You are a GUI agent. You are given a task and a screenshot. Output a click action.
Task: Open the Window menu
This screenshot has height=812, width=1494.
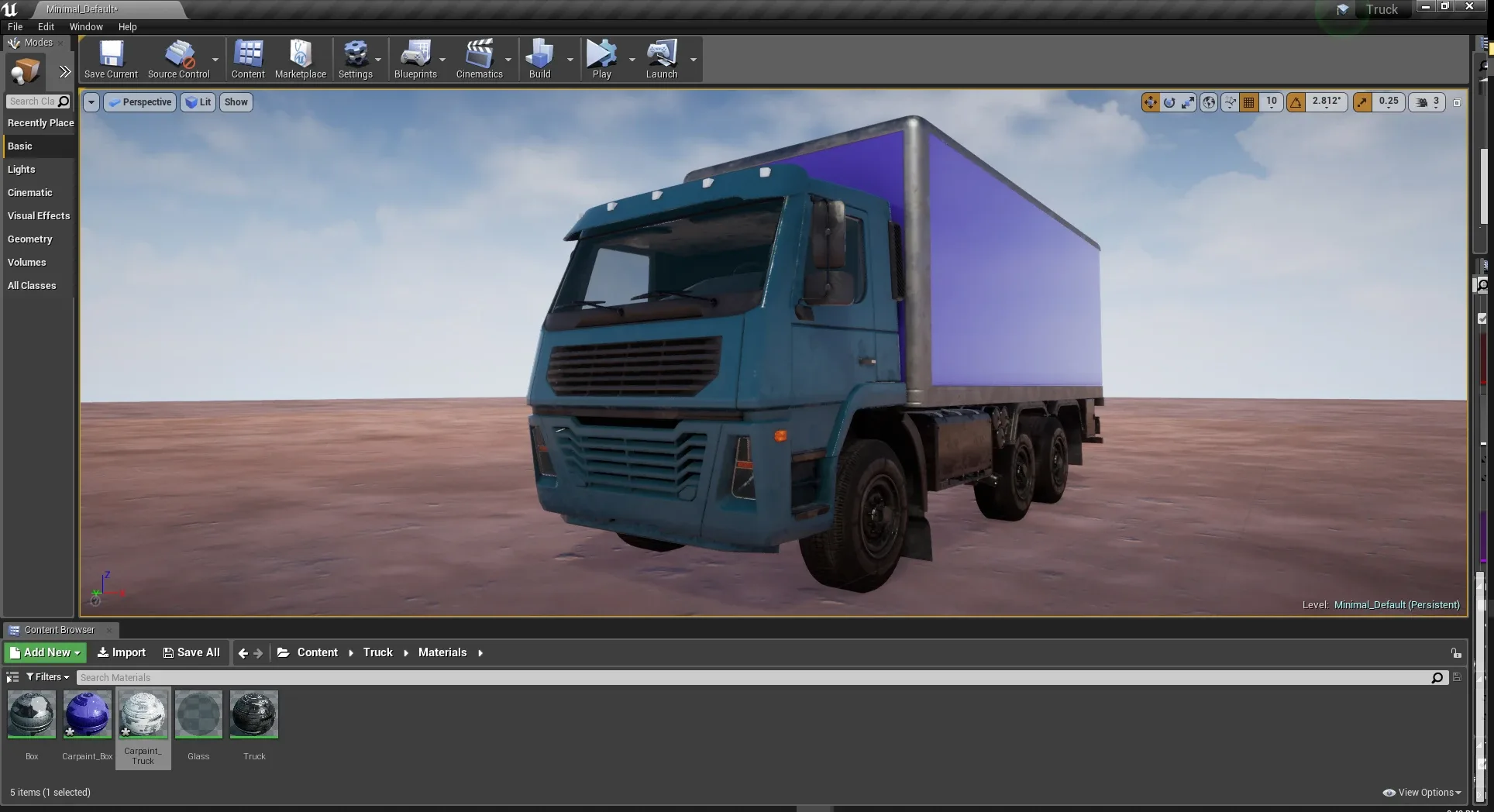(x=85, y=26)
